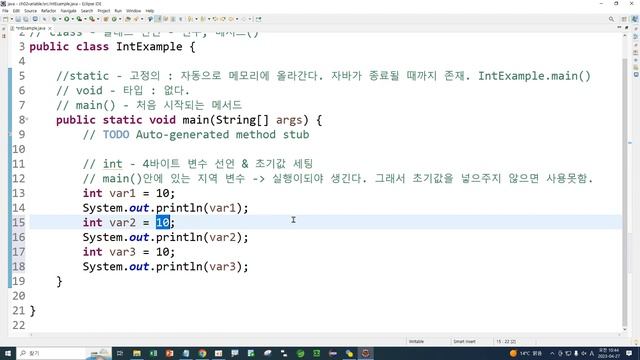Image resolution: width=640 pixels, height=360 pixels.
Task: Open the Search menu
Action: click(x=87, y=11)
